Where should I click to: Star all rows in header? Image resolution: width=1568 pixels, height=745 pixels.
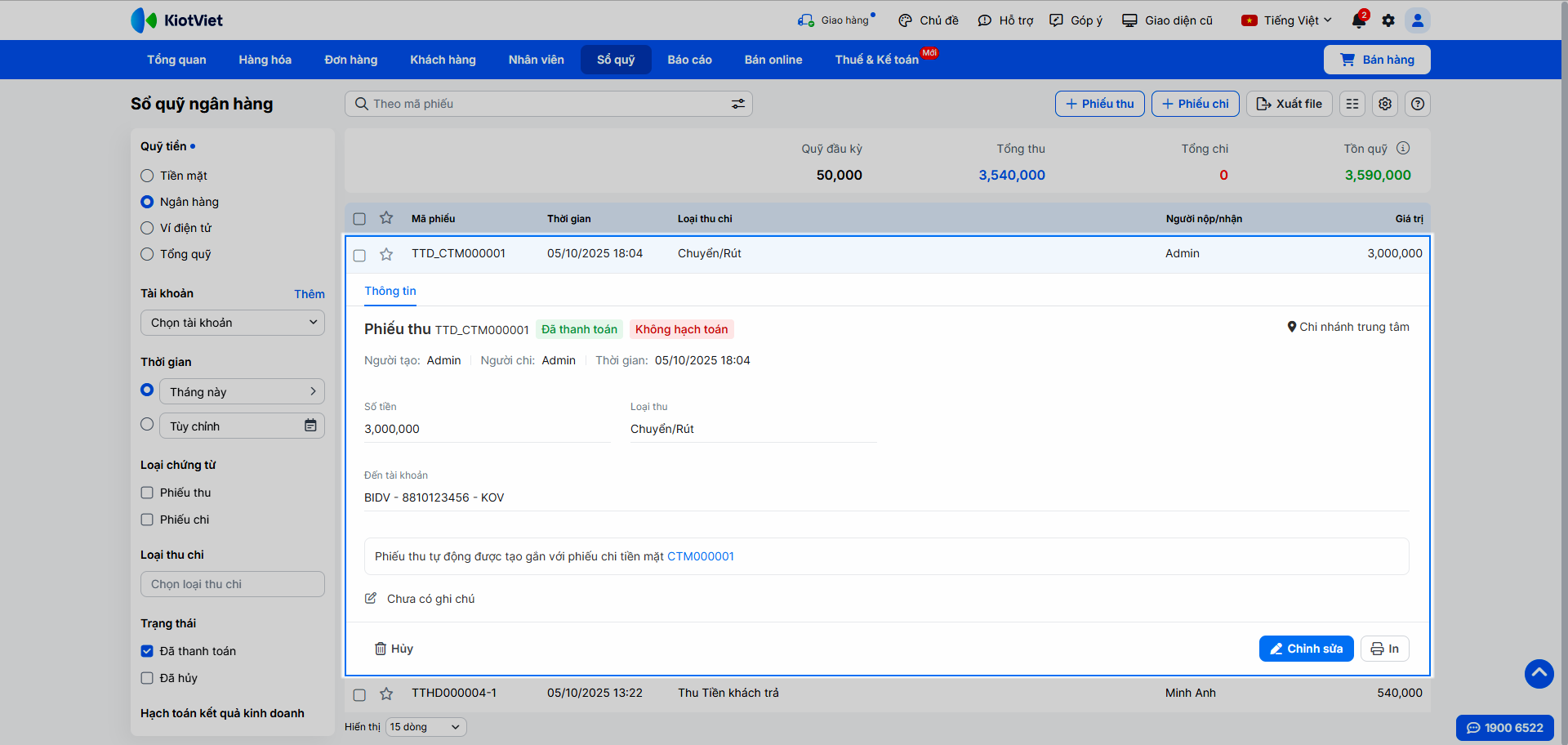pyautogui.click(x=386, y=218)
